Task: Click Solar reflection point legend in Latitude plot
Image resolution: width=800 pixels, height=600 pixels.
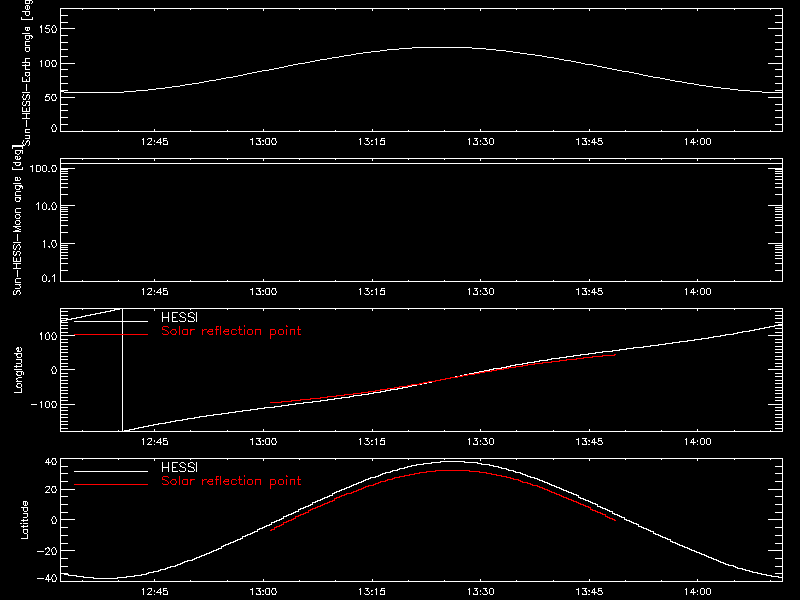Action: tap(231, 481)
